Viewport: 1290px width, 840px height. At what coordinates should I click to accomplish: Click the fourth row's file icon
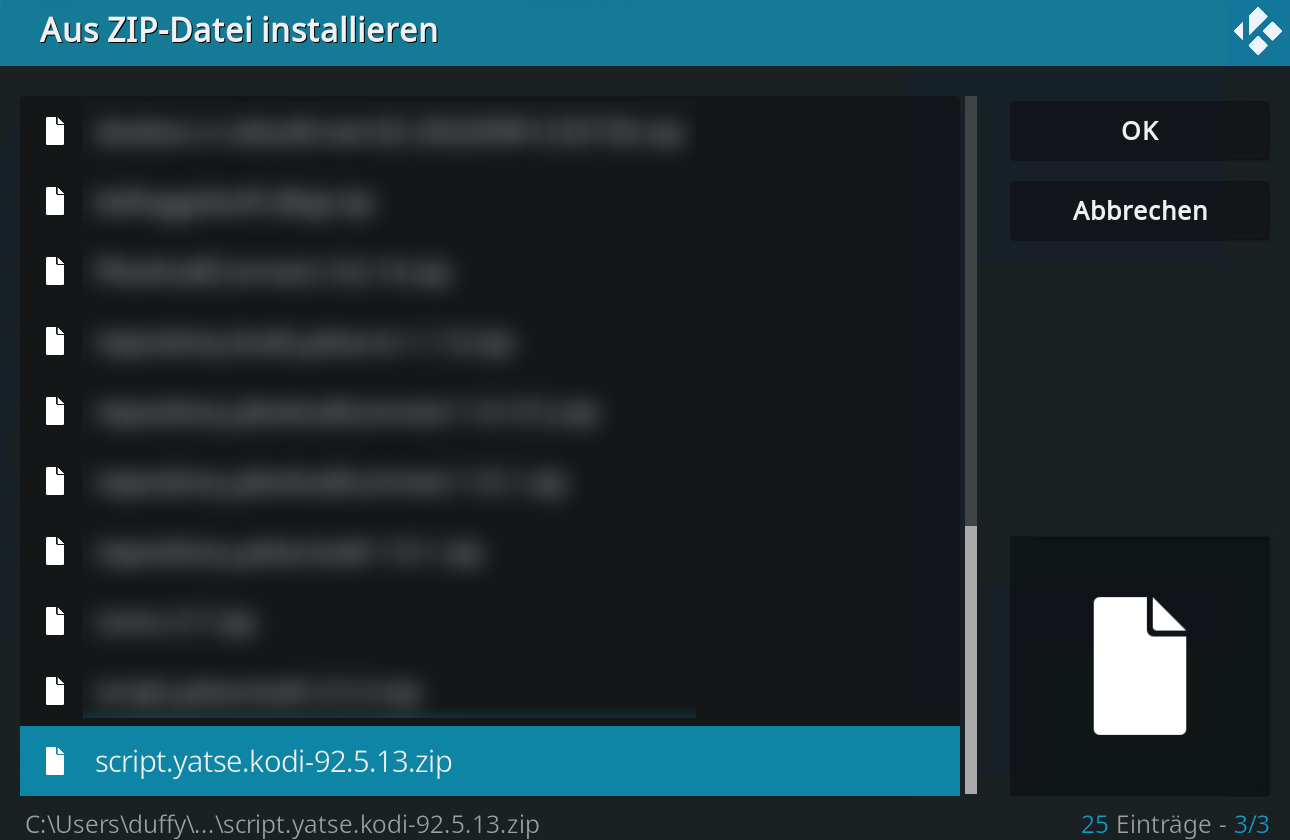tap(55, 341)
